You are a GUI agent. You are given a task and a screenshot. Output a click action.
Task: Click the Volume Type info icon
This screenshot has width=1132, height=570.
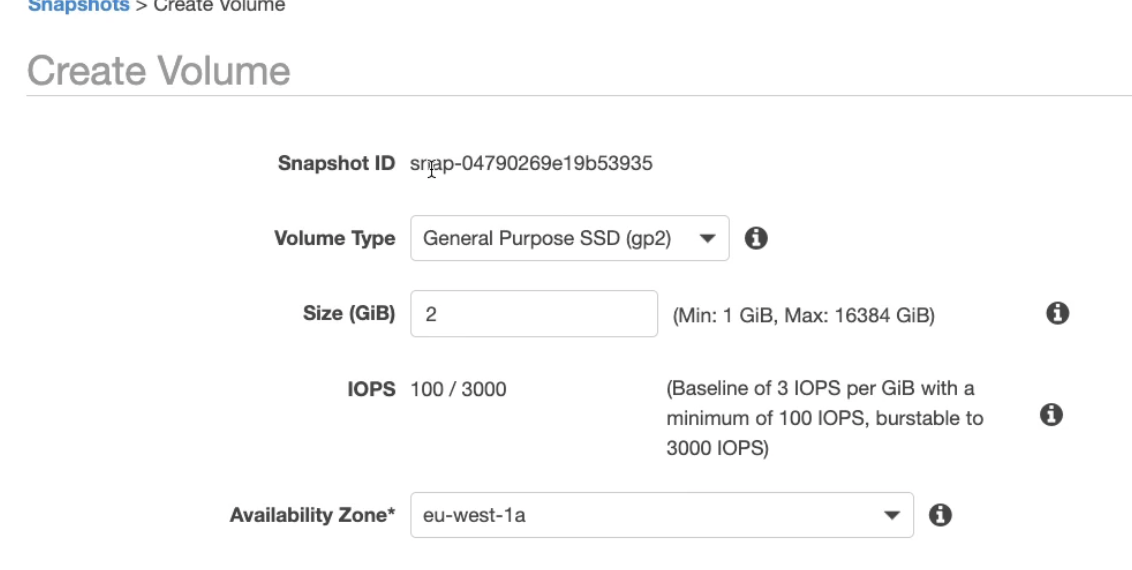(757, 238)
